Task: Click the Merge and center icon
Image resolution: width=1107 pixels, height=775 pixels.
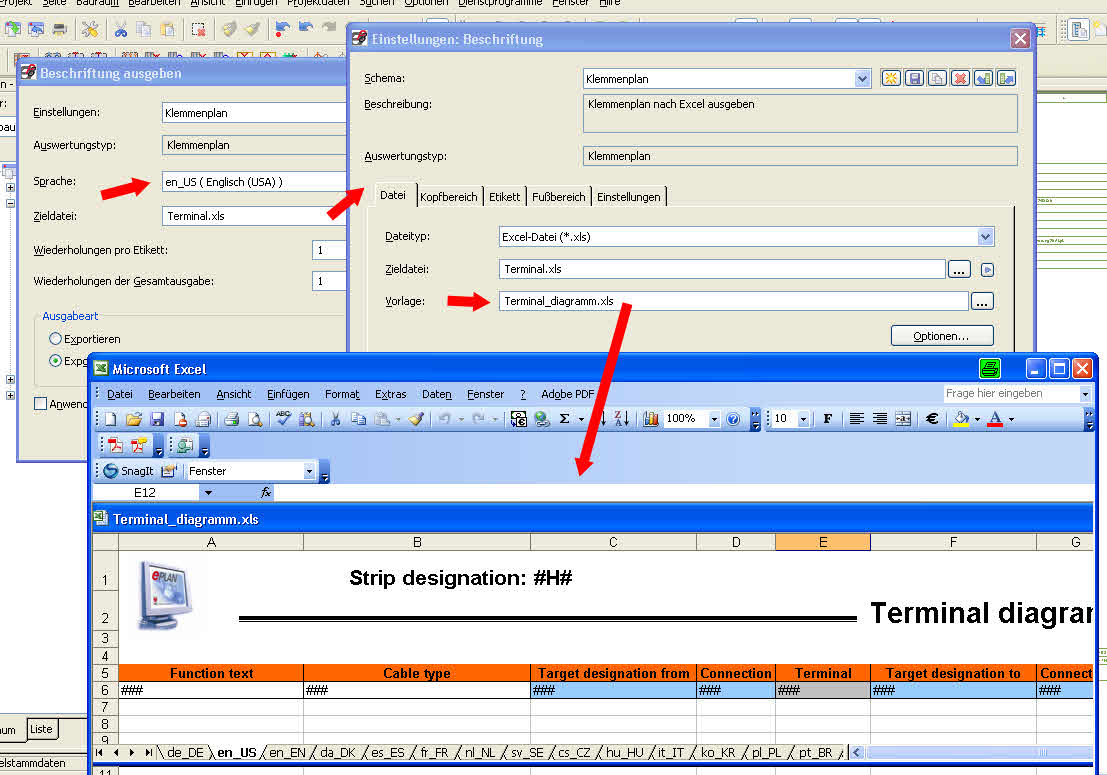Action: tap(903, 419)
